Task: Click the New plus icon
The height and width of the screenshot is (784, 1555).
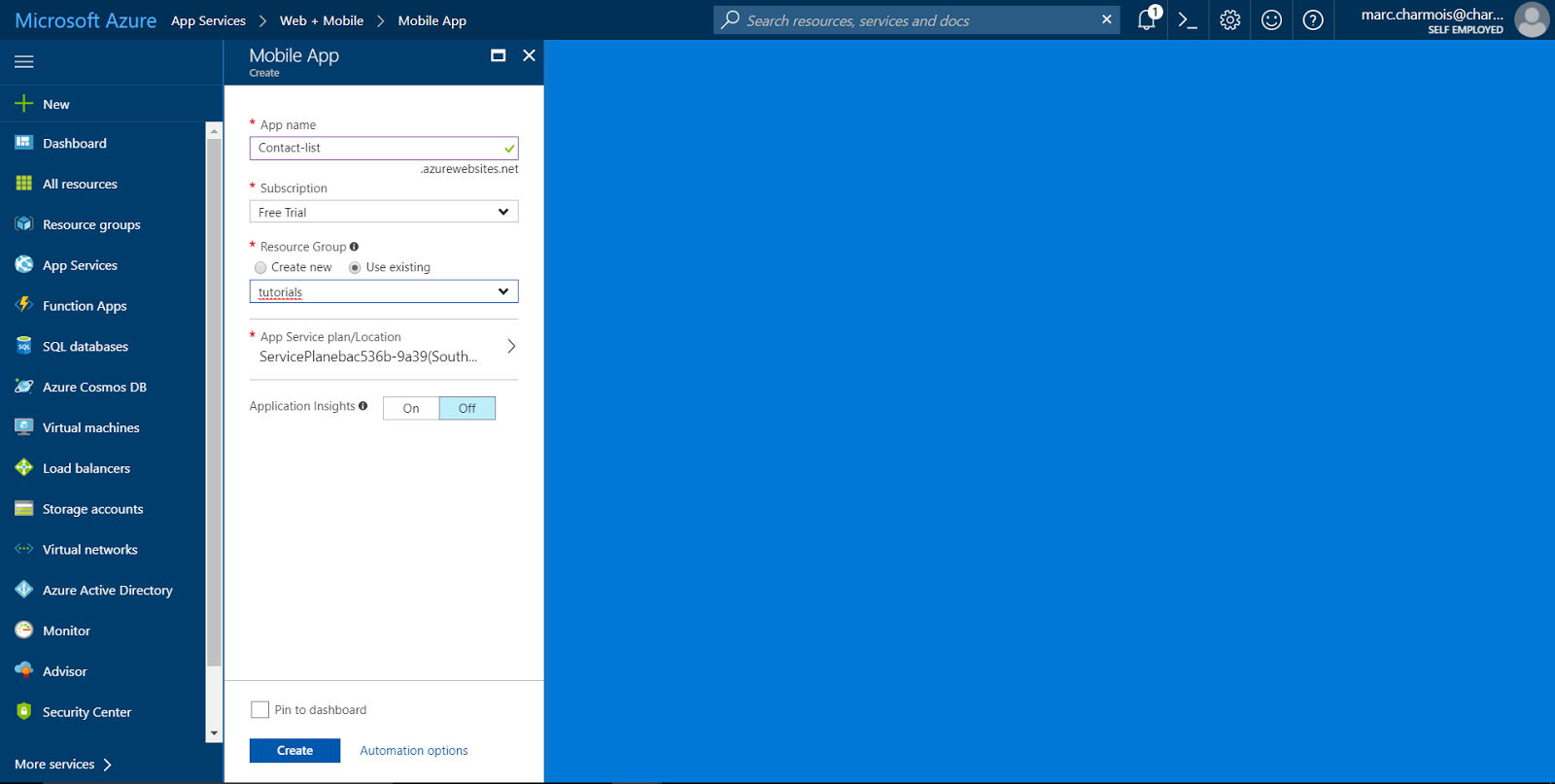Action: click(24, 104)
